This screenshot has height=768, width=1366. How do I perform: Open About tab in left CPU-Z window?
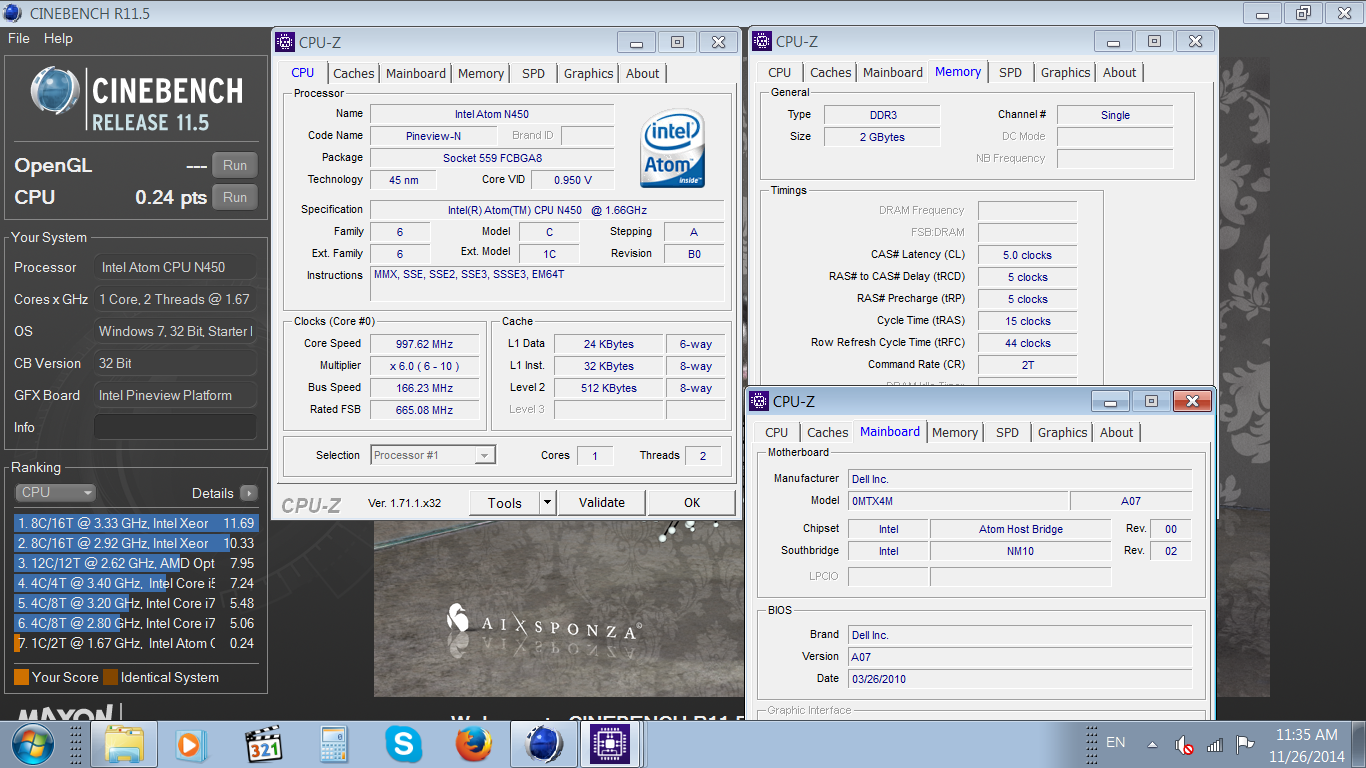(x=643, y=73)
